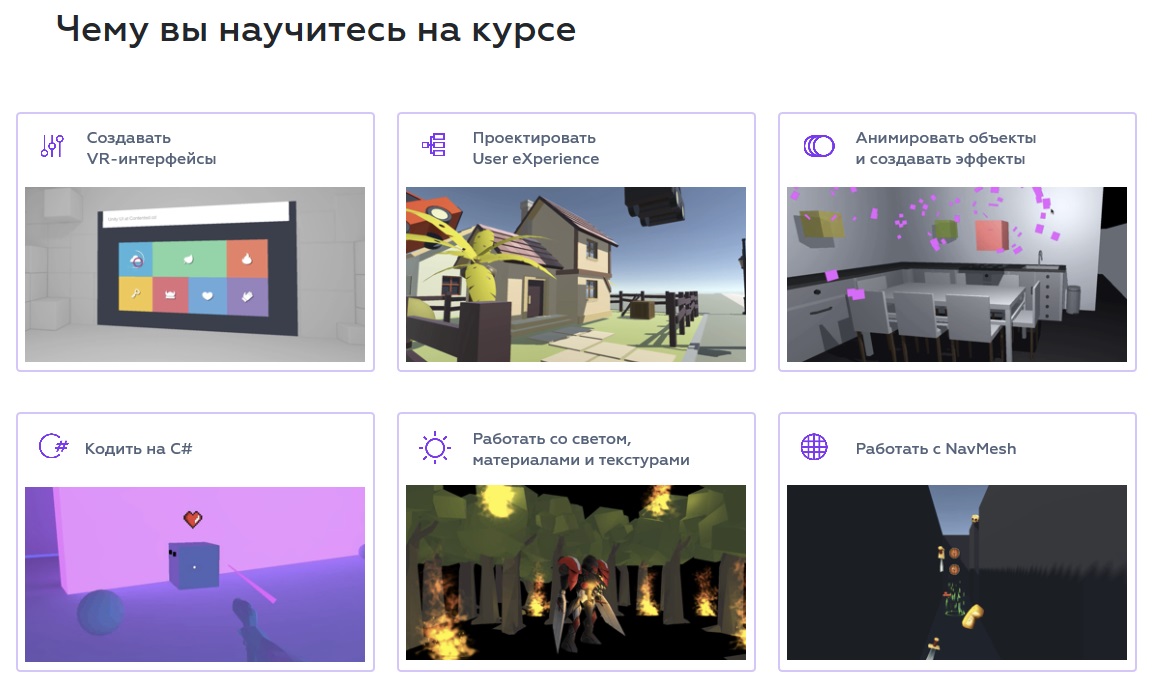View the kitchen with floating cubes image
This screenshot has height=683, width=1154.
pyautogui.click(x=956, y=274)
